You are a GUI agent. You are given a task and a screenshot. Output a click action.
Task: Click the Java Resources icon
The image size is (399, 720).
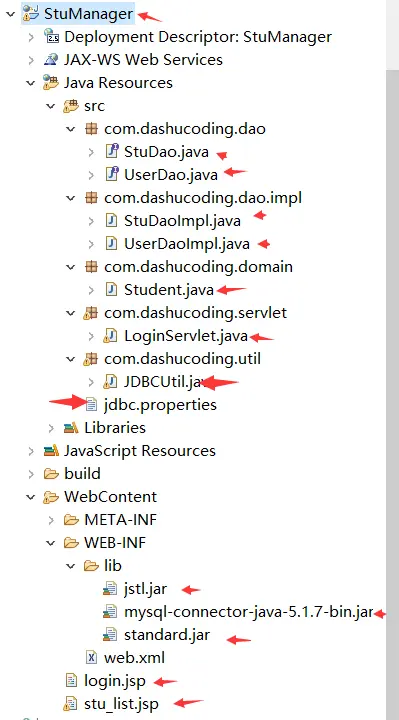51,83
